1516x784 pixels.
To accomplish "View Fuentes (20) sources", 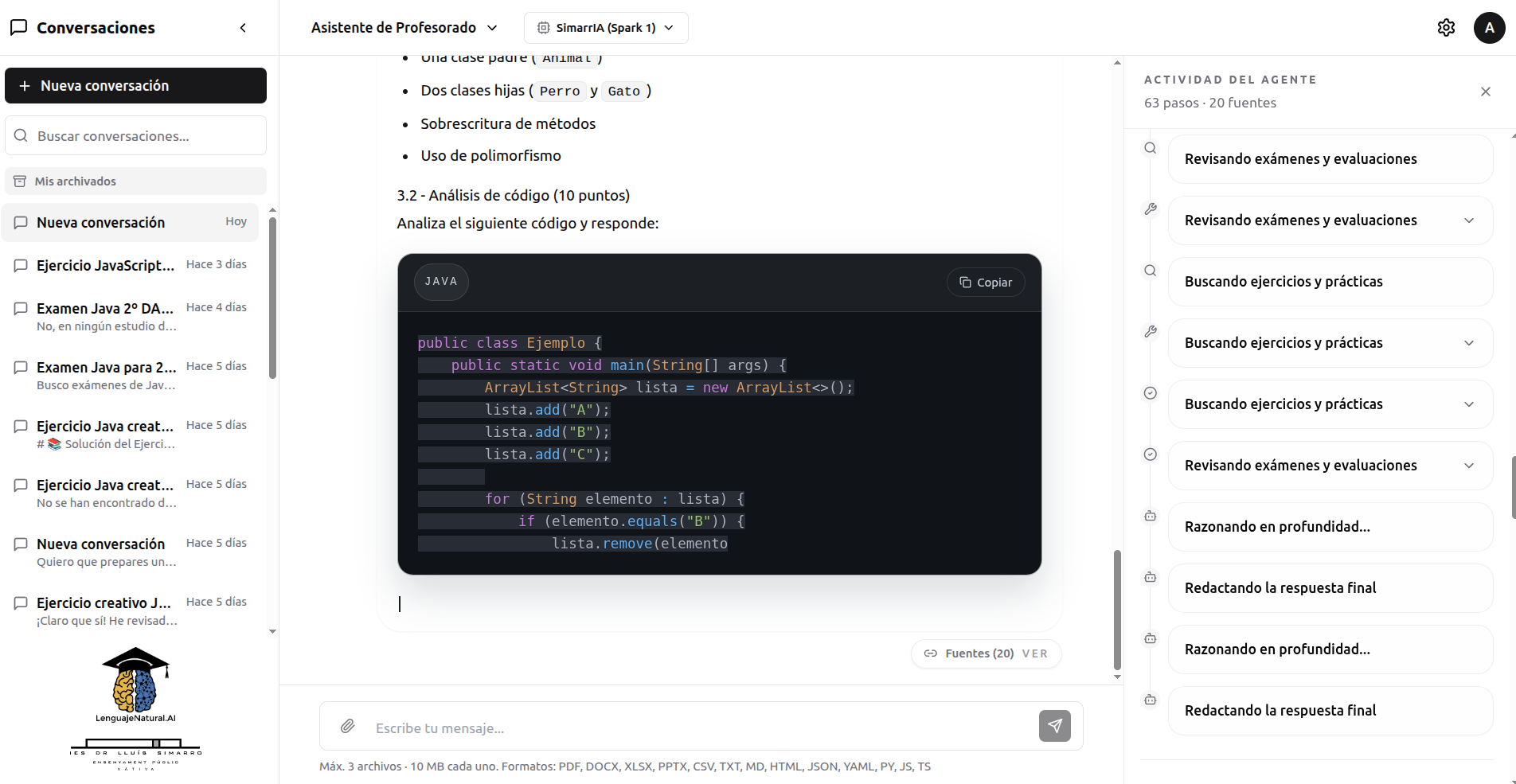I will [987, 653].
